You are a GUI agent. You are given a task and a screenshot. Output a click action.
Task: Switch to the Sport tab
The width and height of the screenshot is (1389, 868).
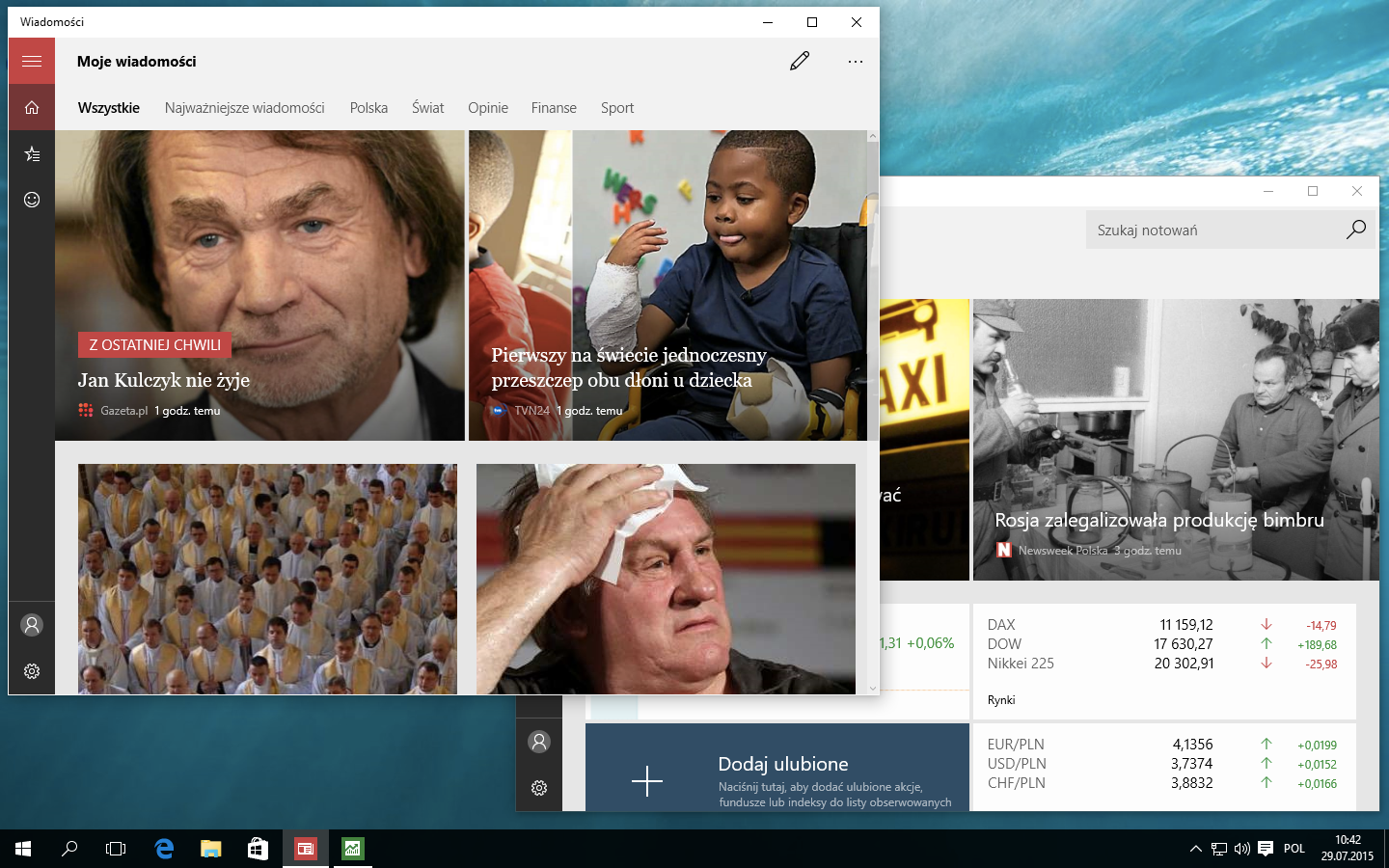point(617,108)
